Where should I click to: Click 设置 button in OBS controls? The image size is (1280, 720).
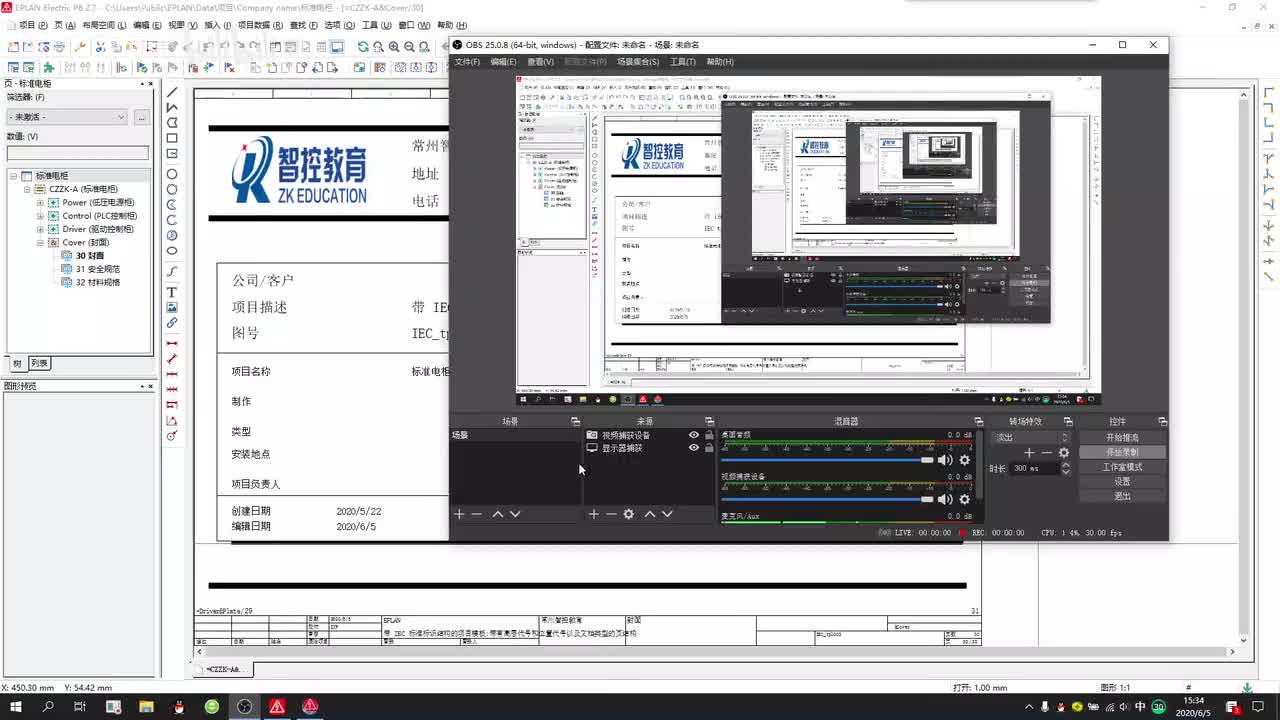click(1122, 481)
